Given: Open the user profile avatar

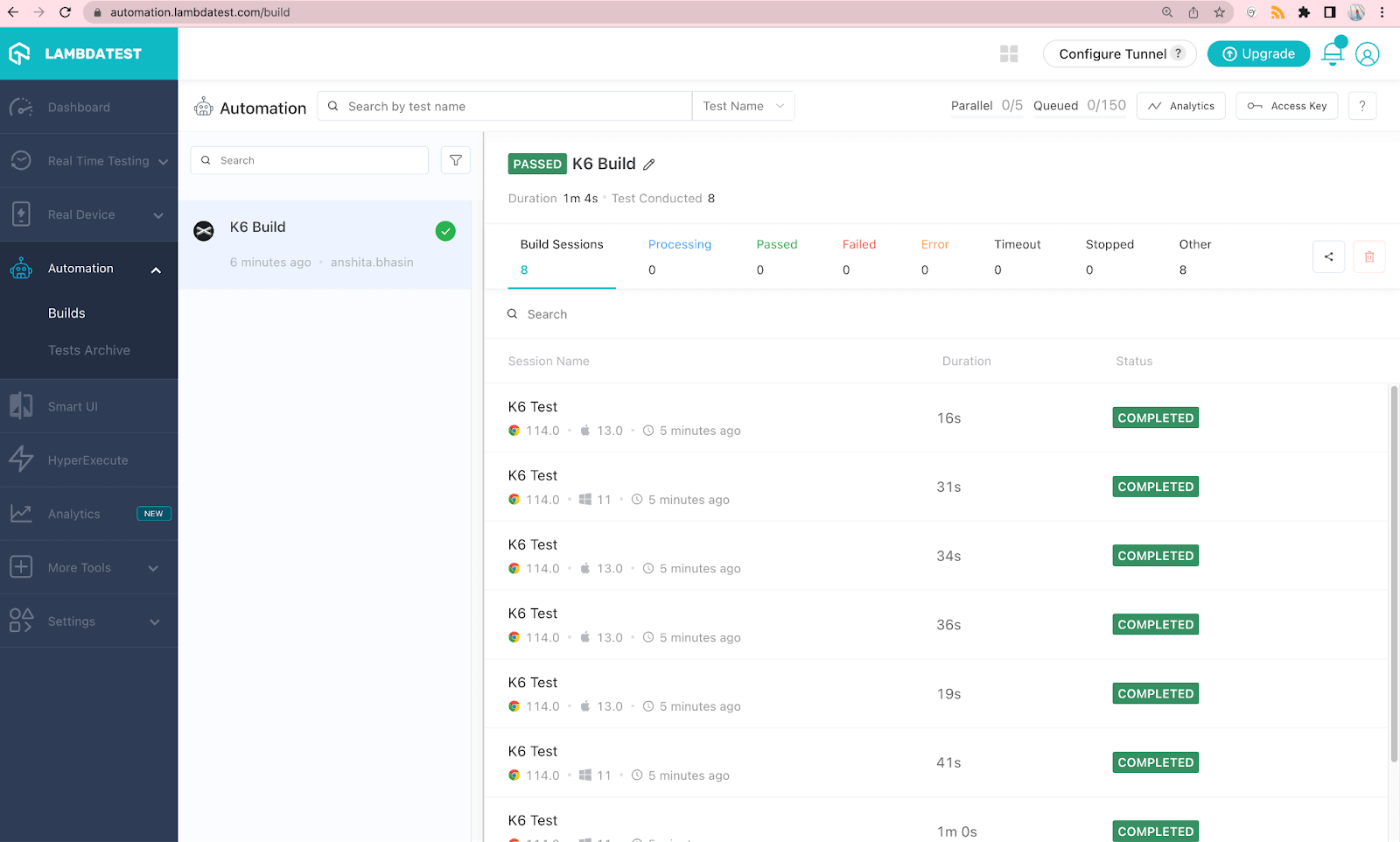Looking at the screenshot, I should (1368, 53).
